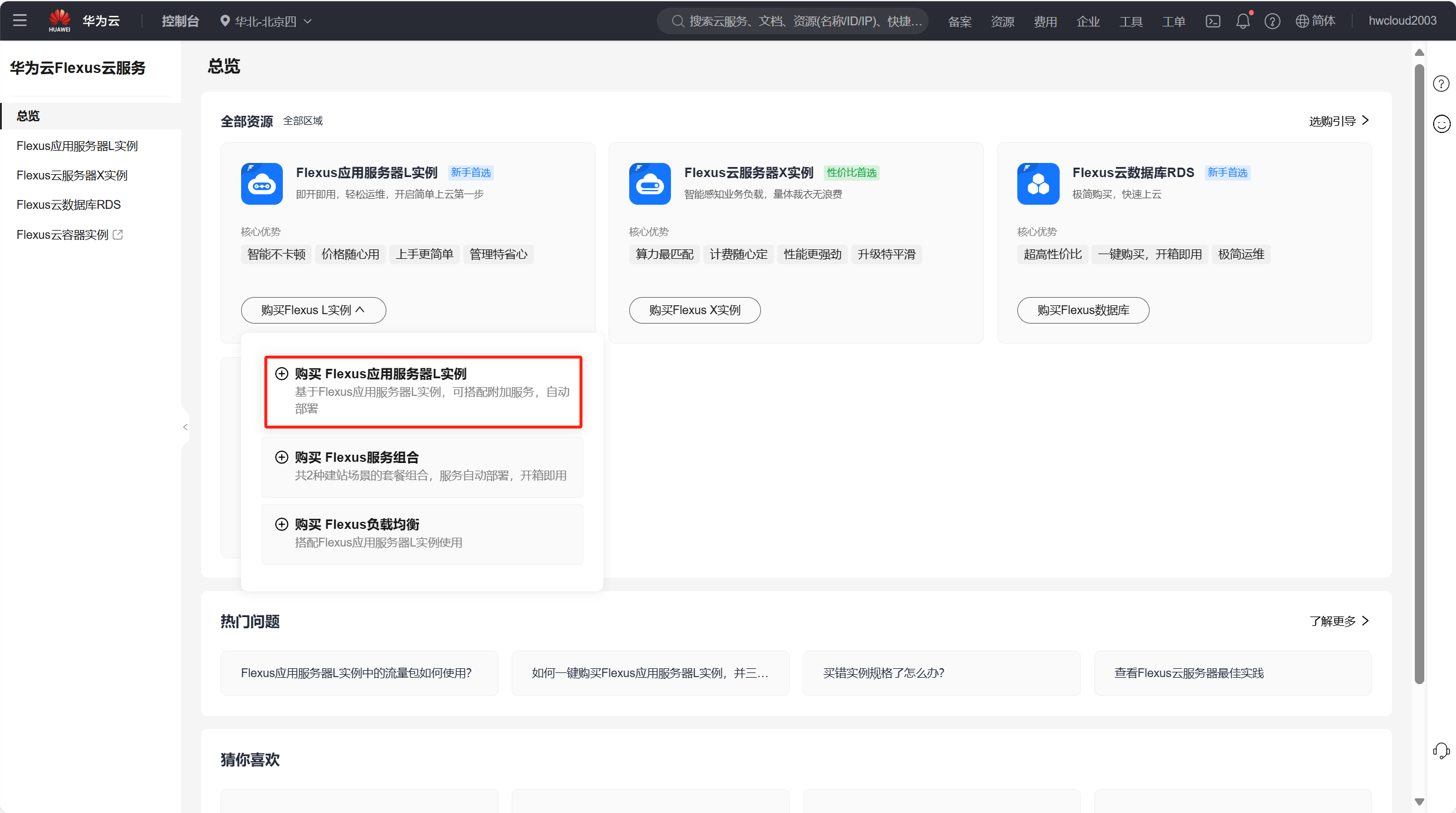Click the Flexus云数据库RDS product icon
This screenshot has height=813, width=1456.
[1038, 184]
